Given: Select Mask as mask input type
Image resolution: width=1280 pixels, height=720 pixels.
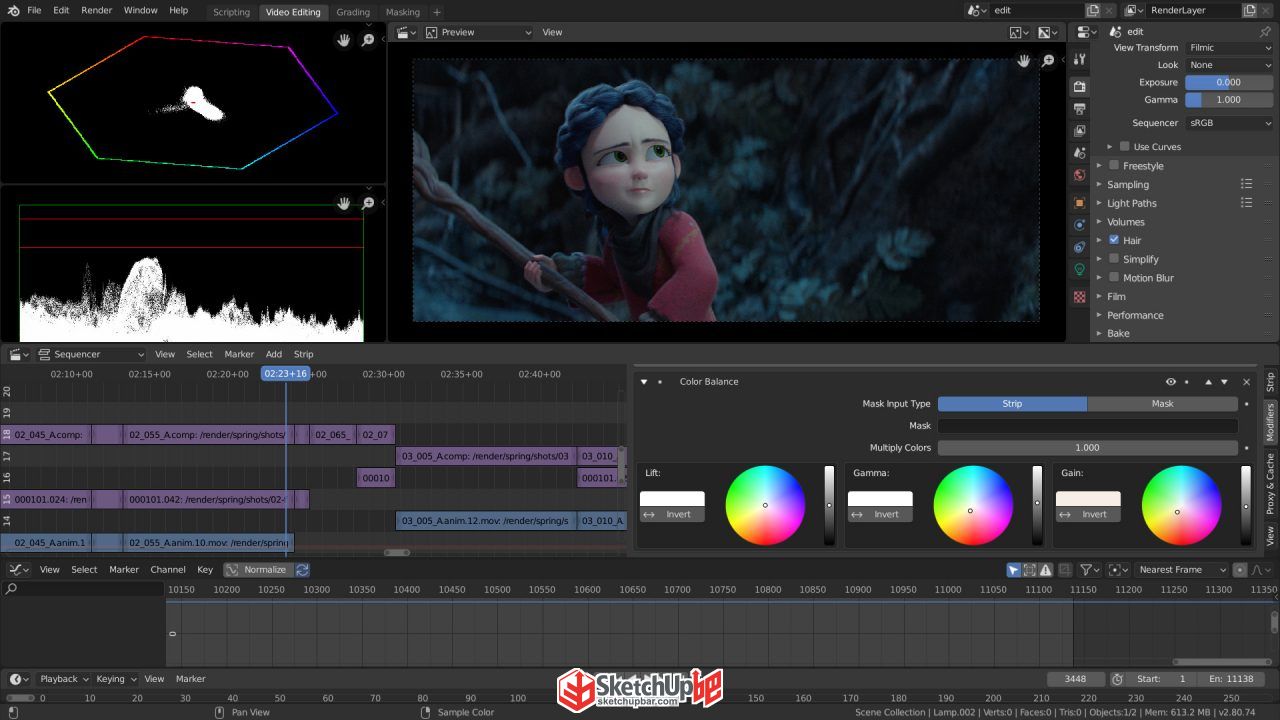Looking at the screenshot, I should (1162, 404).
